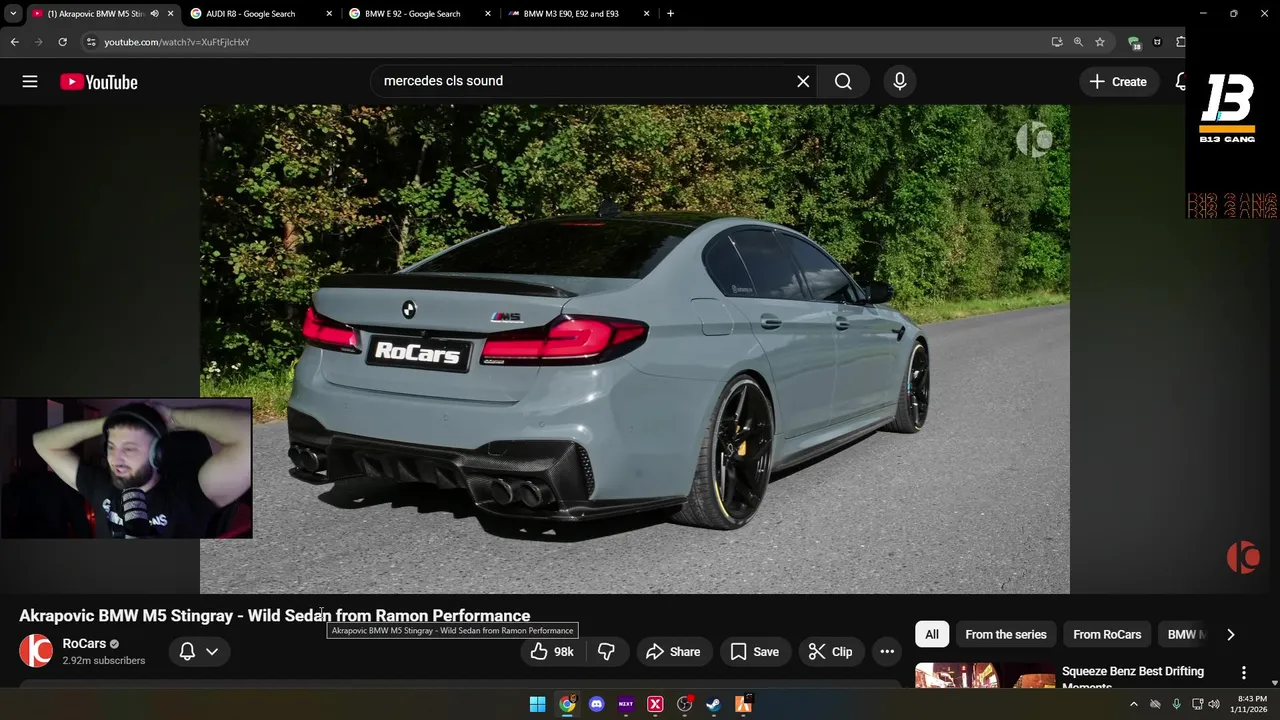1280x720 pixels.
Task: Open Squeeze Benz Best Drifting video thumbnail
Action: click(985, 676)
